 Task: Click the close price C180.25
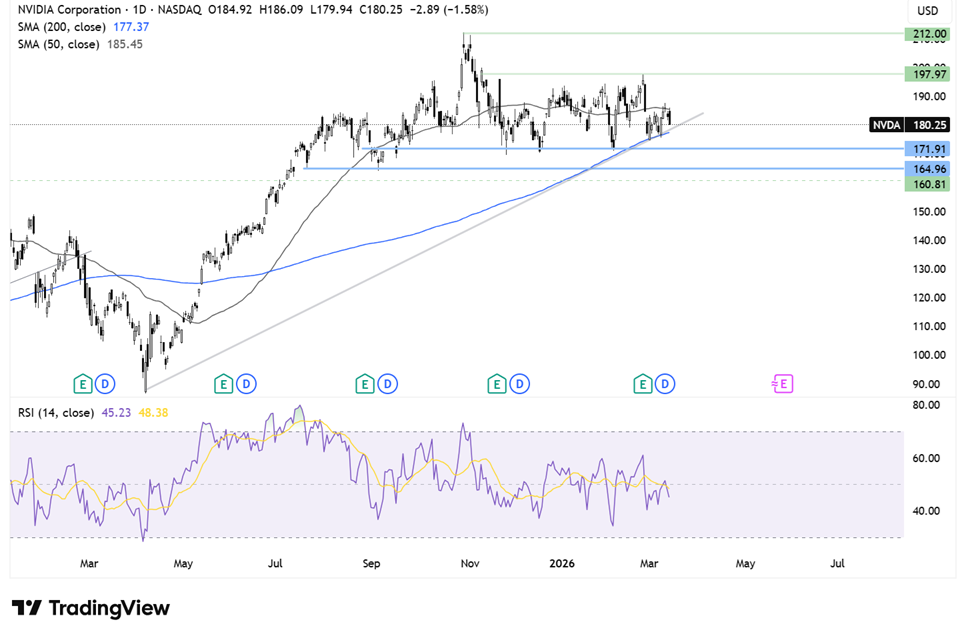[x=381, y=10]
